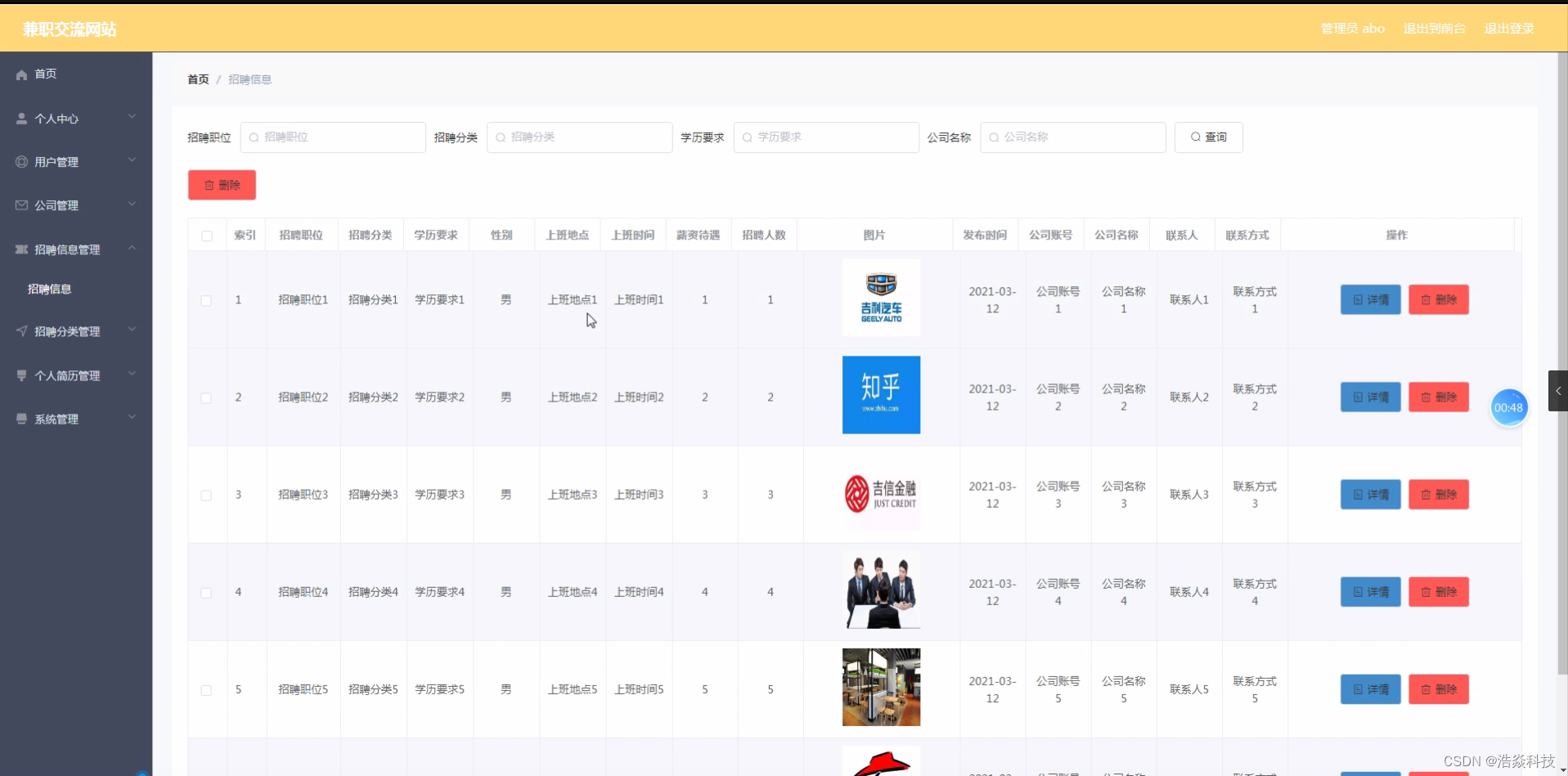The width and height of the screenshot is (1568, 776).
Task: Click the 招聘分类管理 paper-plane icon
Action: tap(20, 330)
